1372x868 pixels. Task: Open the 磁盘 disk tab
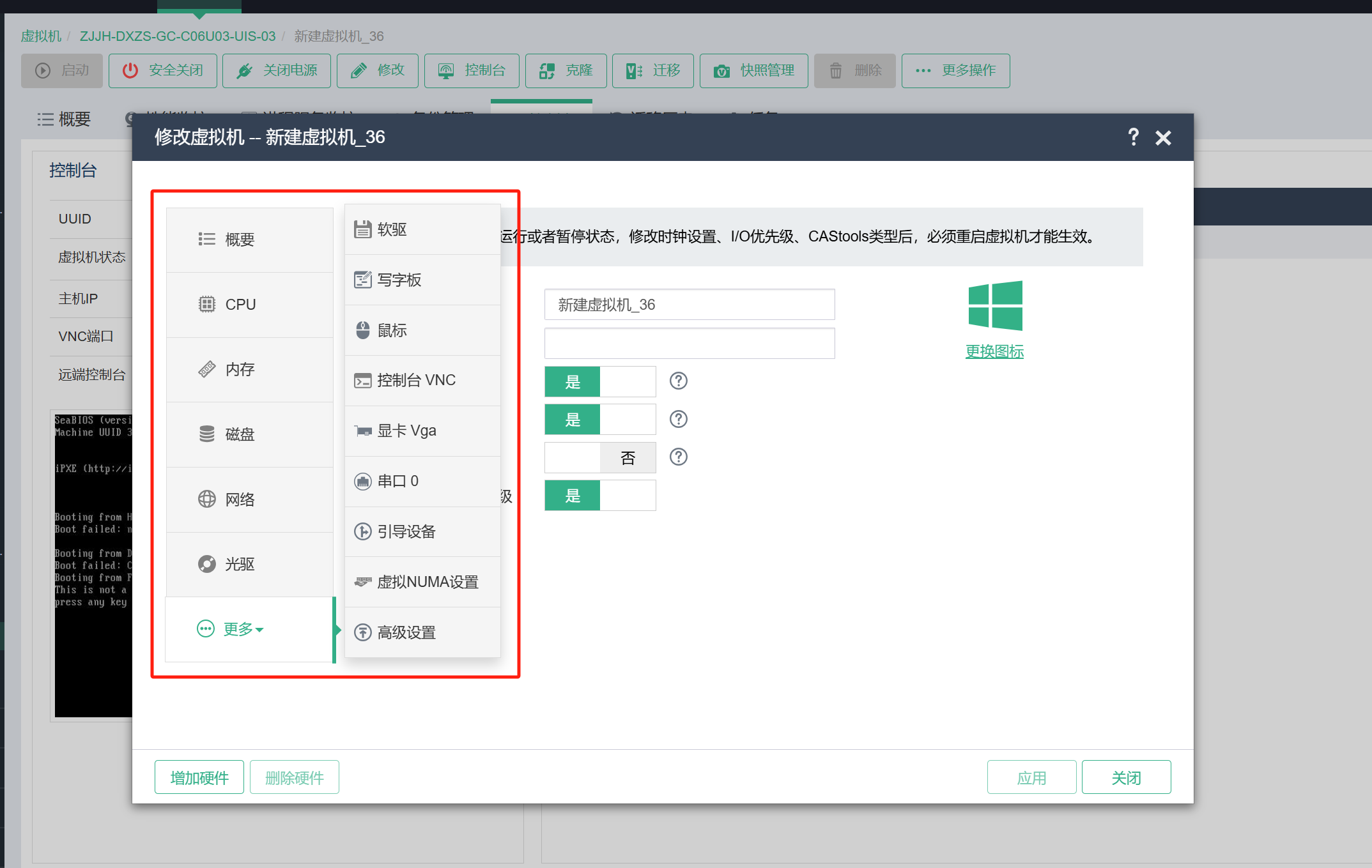click(239, 434)
